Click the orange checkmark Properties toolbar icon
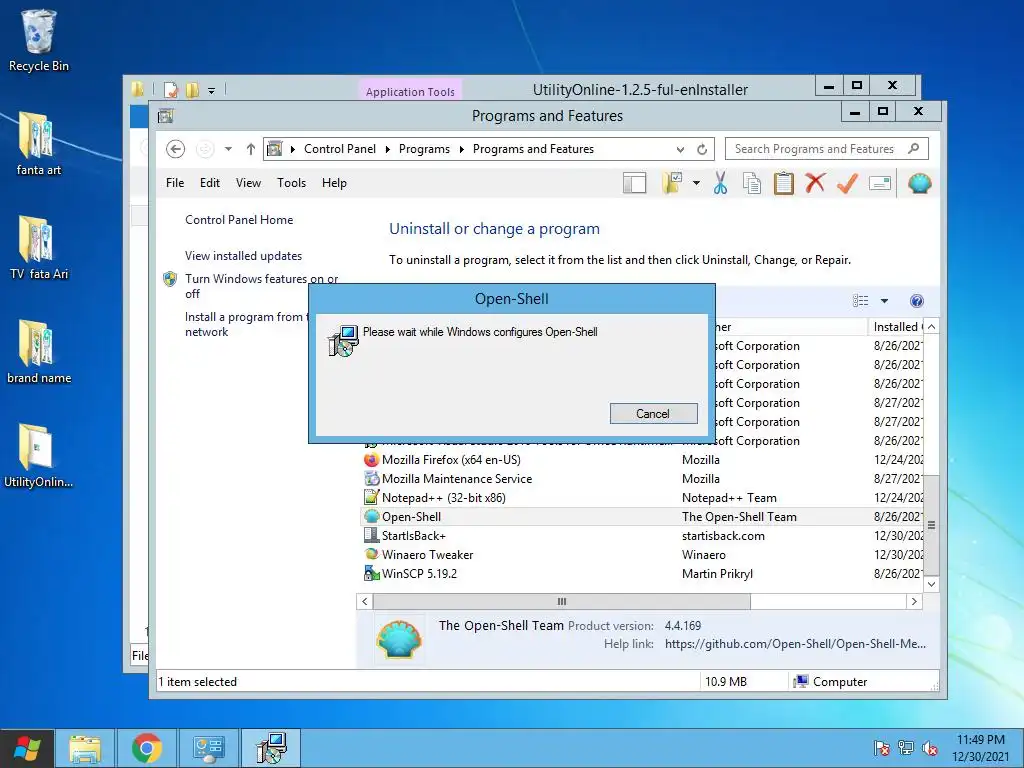The image size is (1024, 768). [847, 184]
